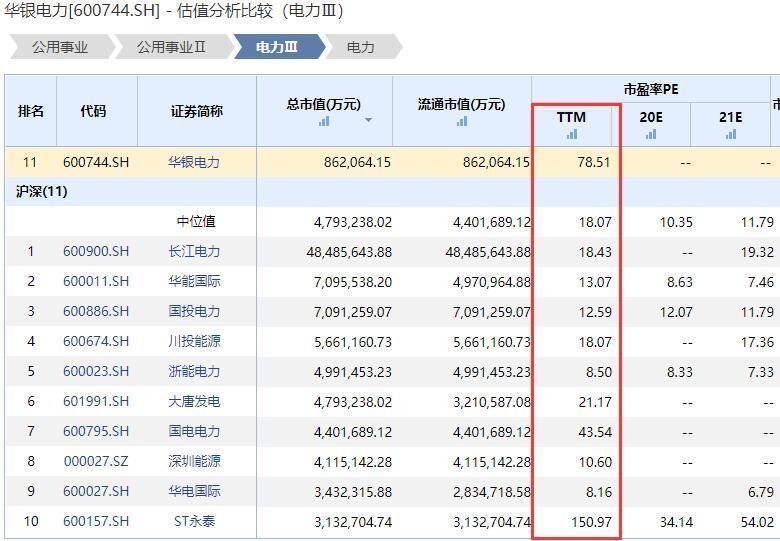Switch to the 公用事业Ⅱ breadcrumb tab

171,47
